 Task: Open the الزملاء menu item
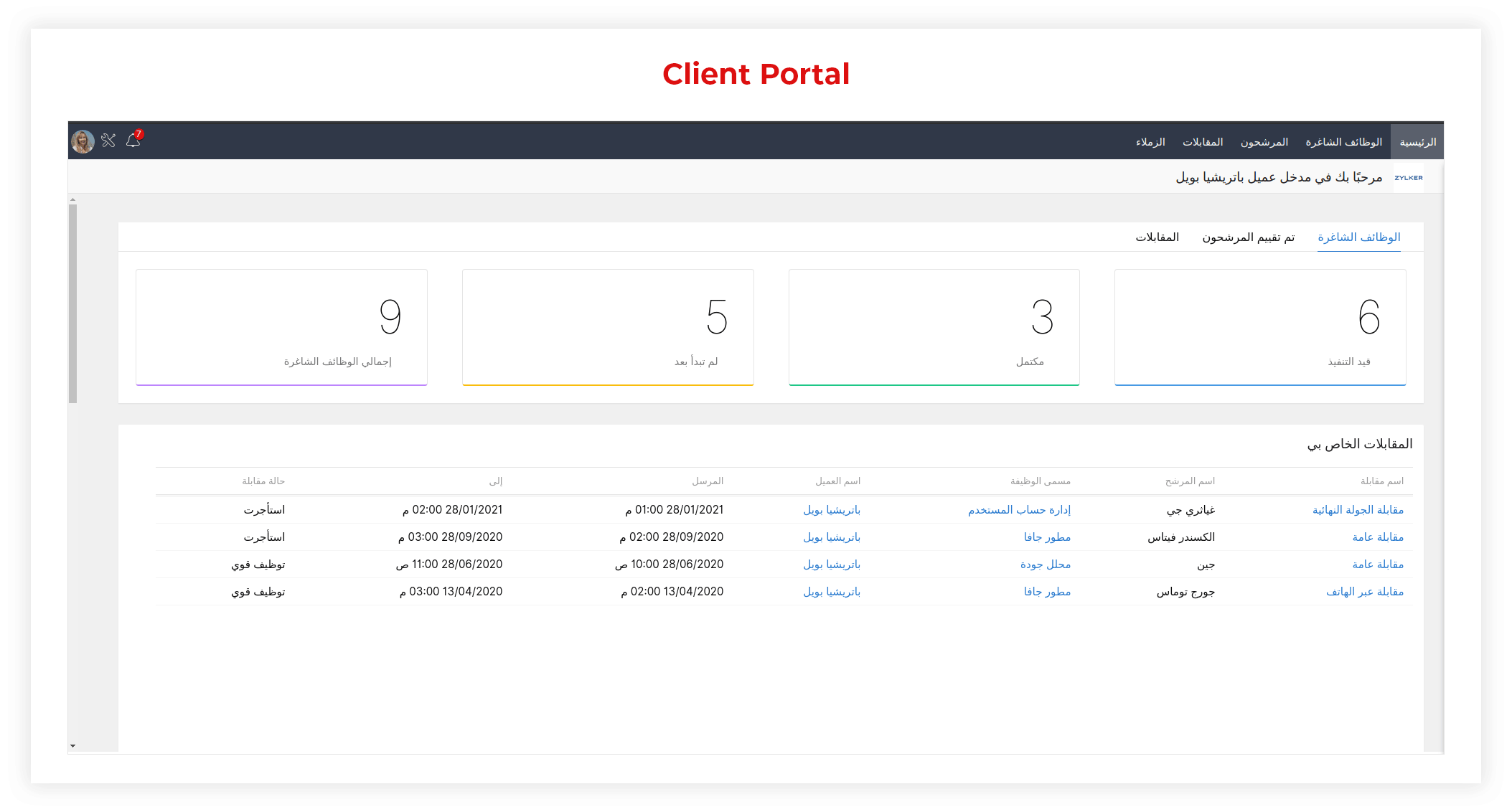pos(1150,142)
